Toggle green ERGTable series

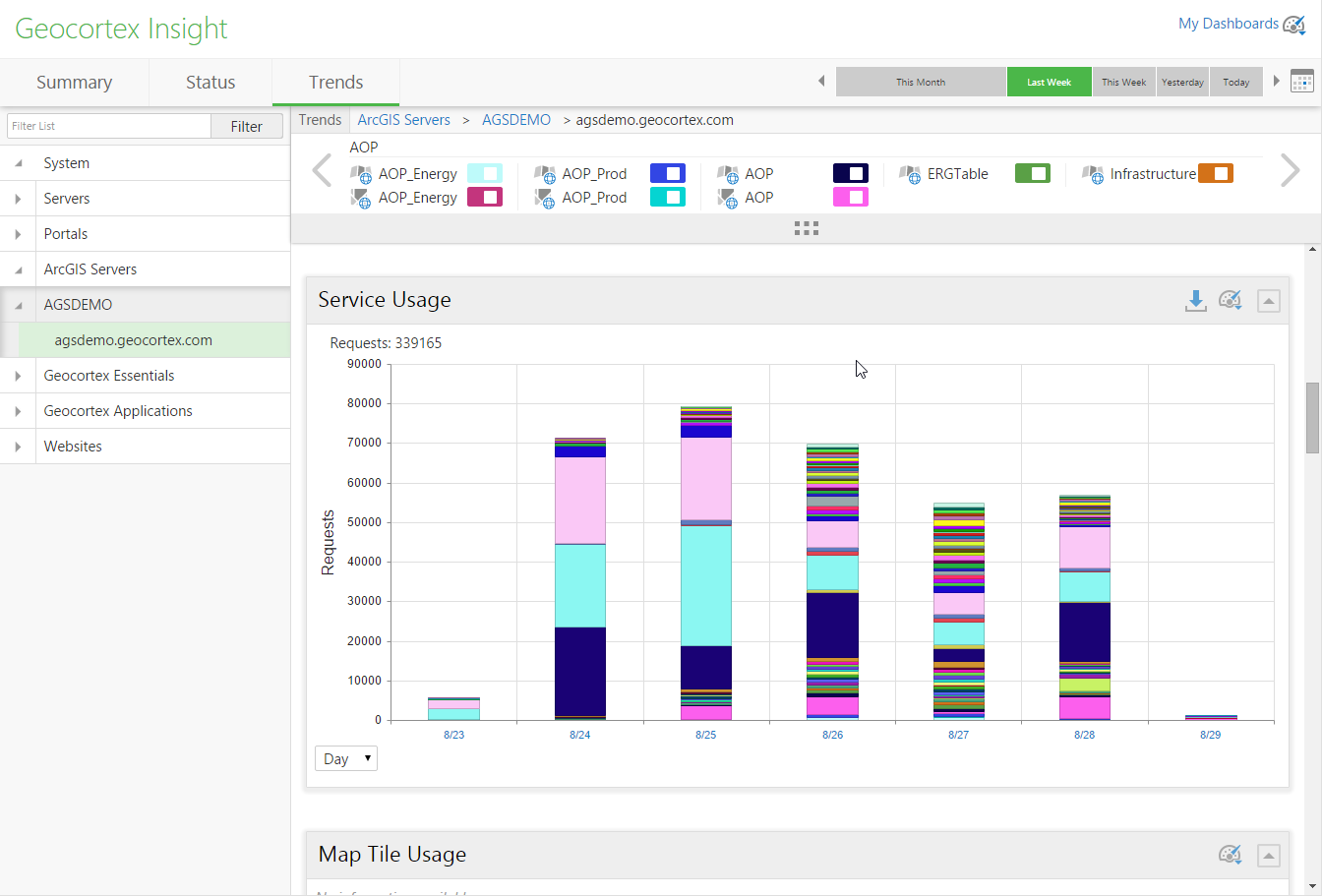tap(1033, 173)
